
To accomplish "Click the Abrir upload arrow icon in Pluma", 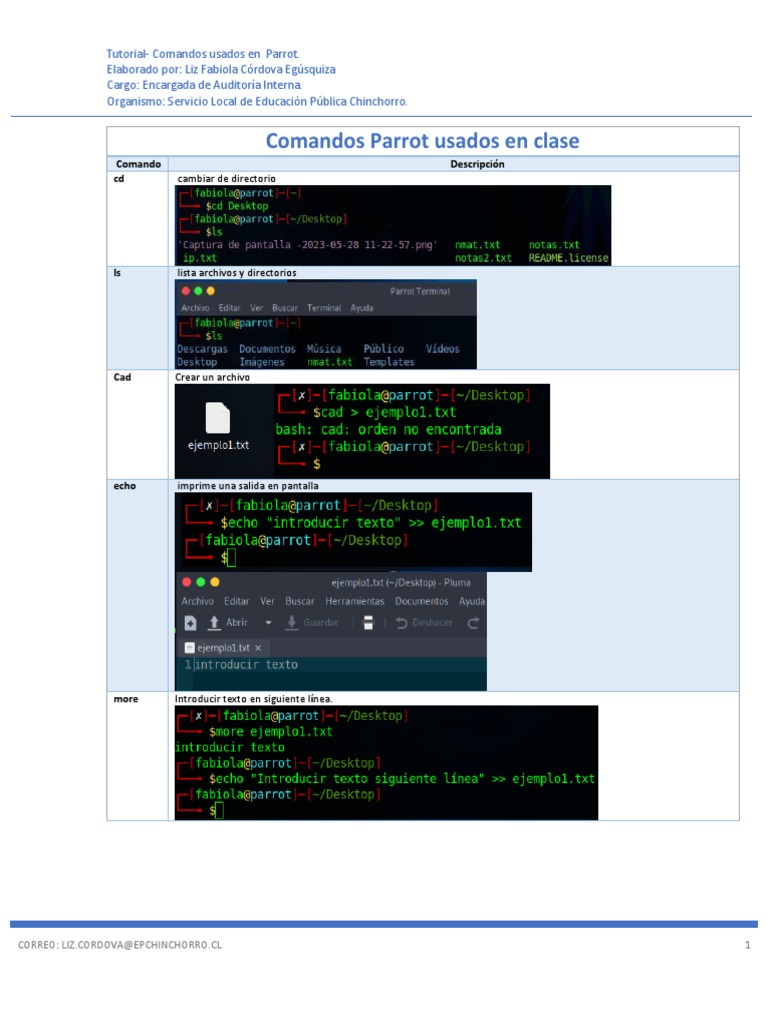I will tap(214, 623).
